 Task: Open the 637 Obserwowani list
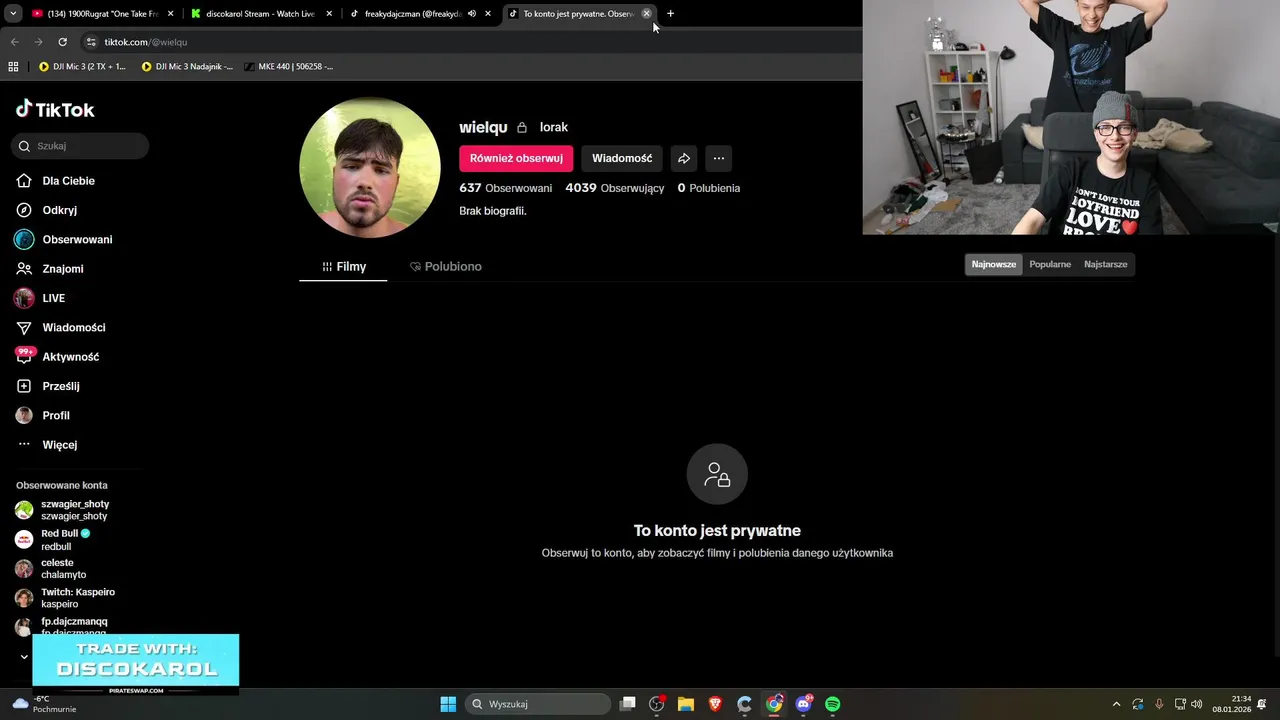pyautogui.click(x=505, y=188)
